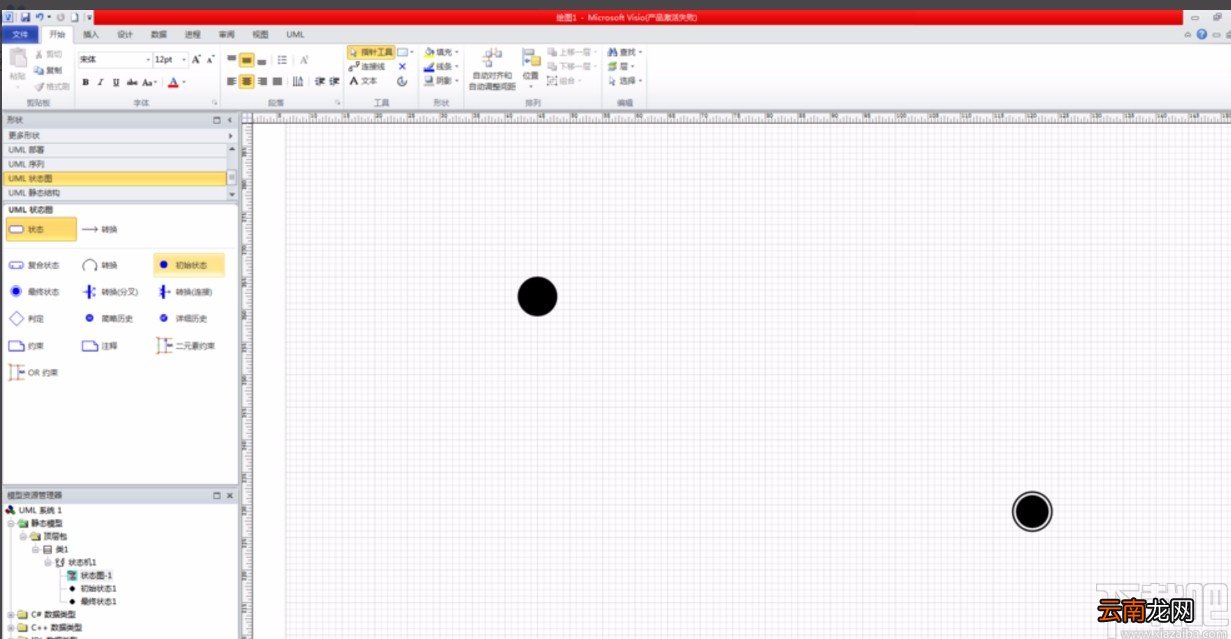Click the Save icon in quick access toolbar
Image resolution: width=1231 pixels, height=639 pixels.
click(25, 17)
